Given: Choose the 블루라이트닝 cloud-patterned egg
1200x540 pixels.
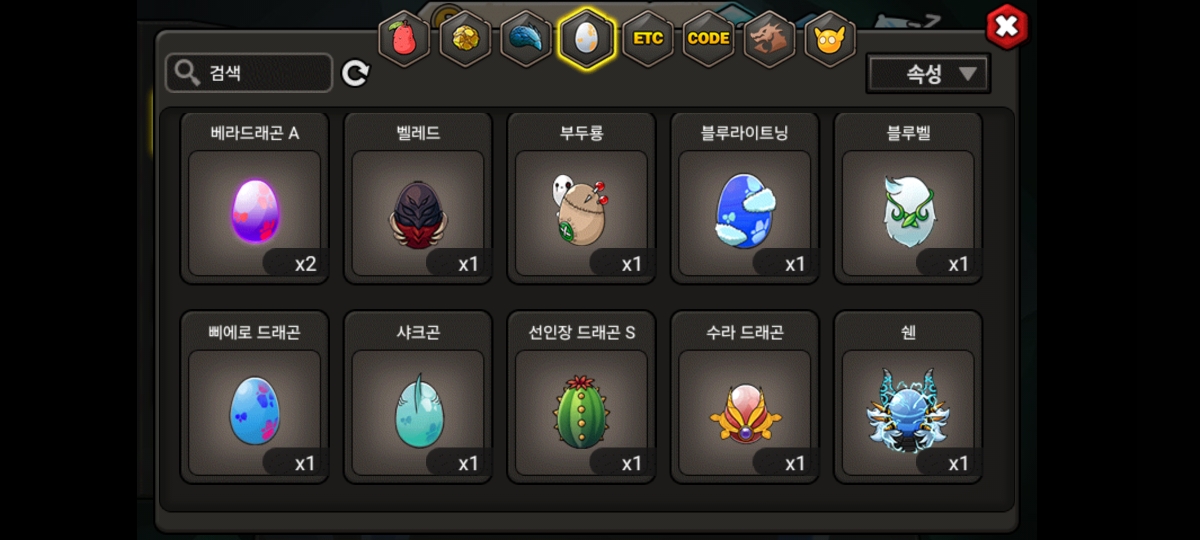Looking at the screenshot, I should click(x=745, y=199).
